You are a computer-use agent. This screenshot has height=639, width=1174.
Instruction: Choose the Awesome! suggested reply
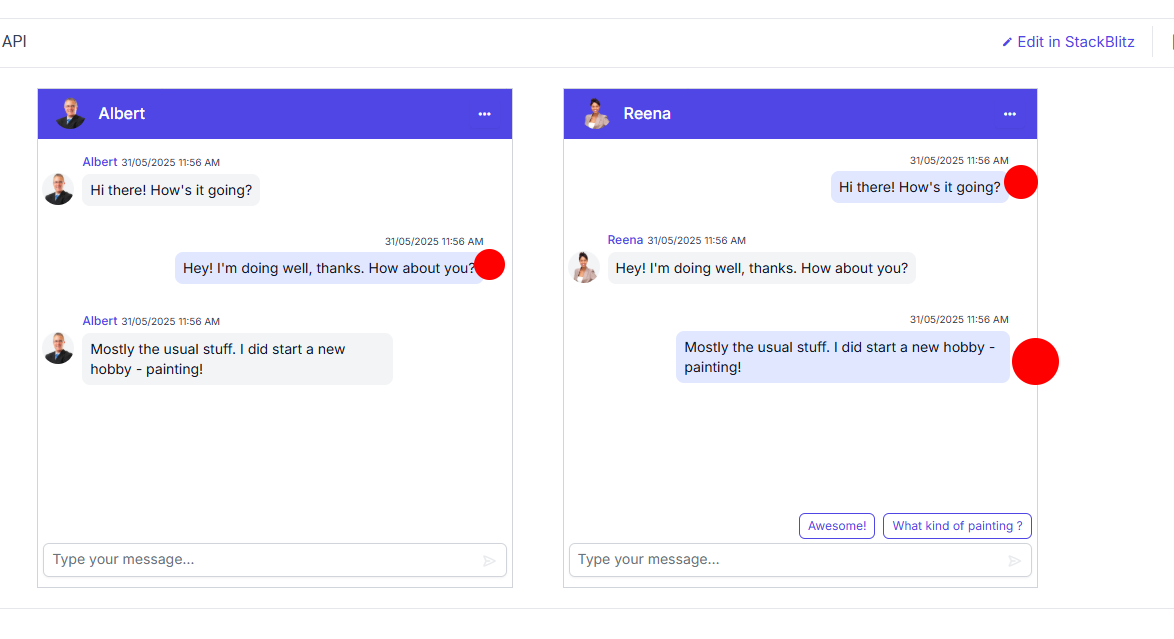point(836,526)
